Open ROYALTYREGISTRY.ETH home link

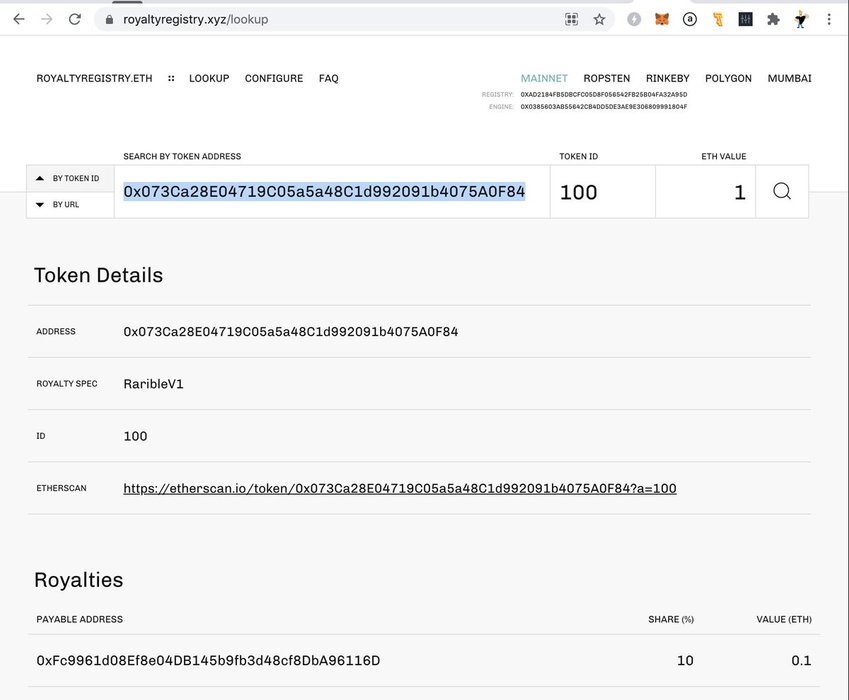(x=94, y=78)
